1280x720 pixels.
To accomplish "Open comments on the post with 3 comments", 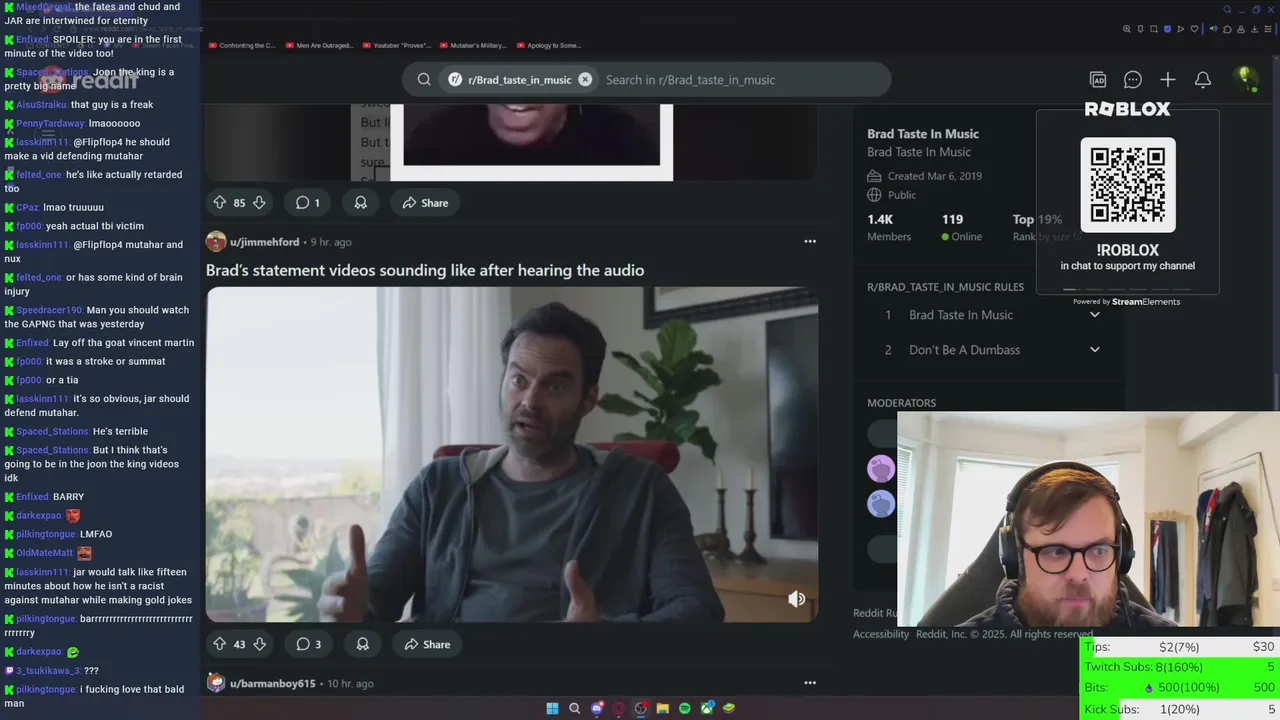I will (308, 644).
